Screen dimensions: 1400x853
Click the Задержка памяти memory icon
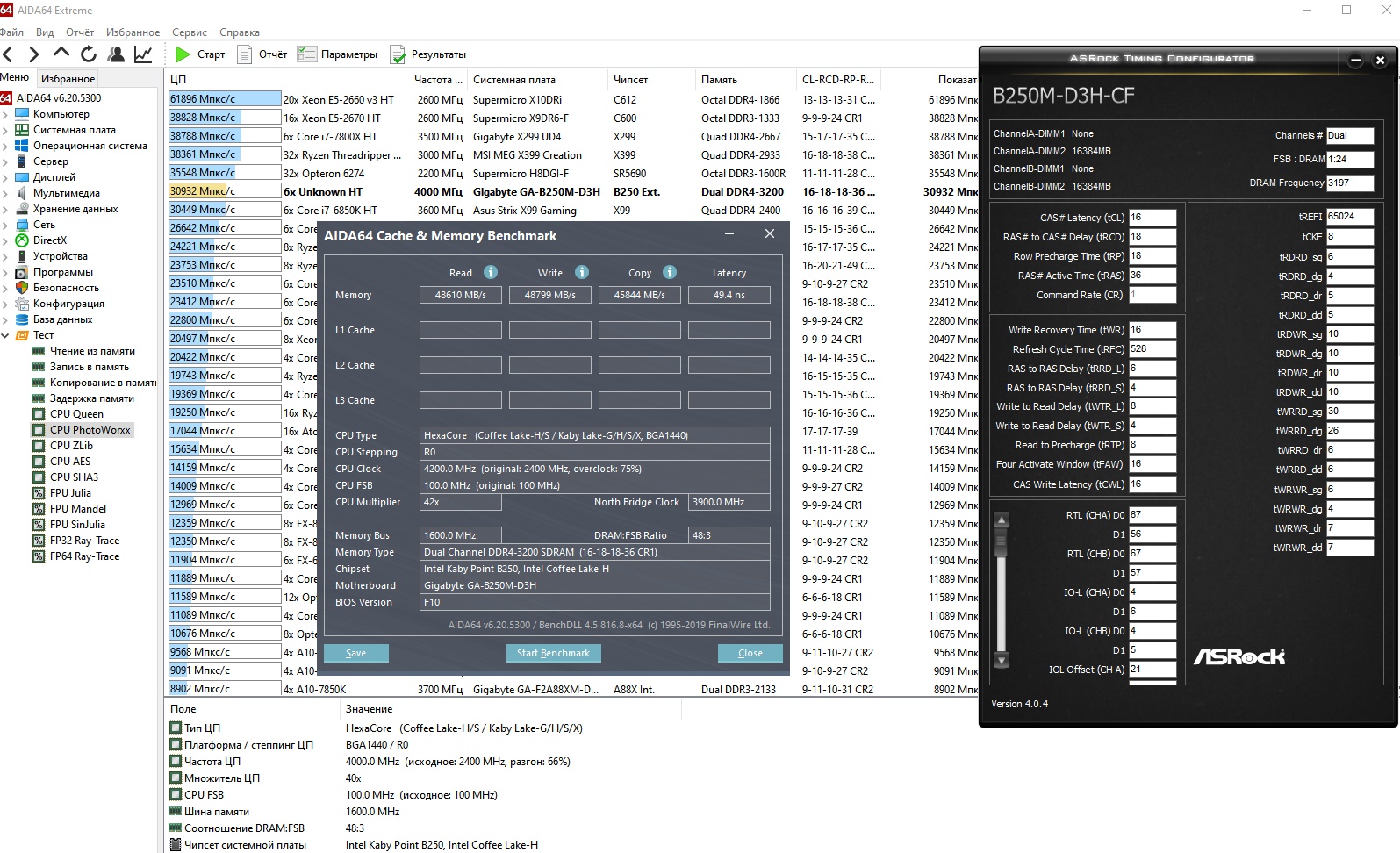39,398
